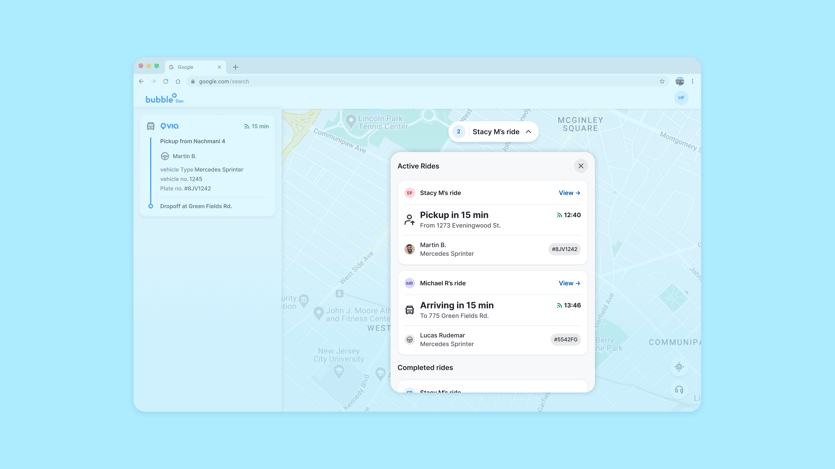Click the headset support icon

[679, 390]
